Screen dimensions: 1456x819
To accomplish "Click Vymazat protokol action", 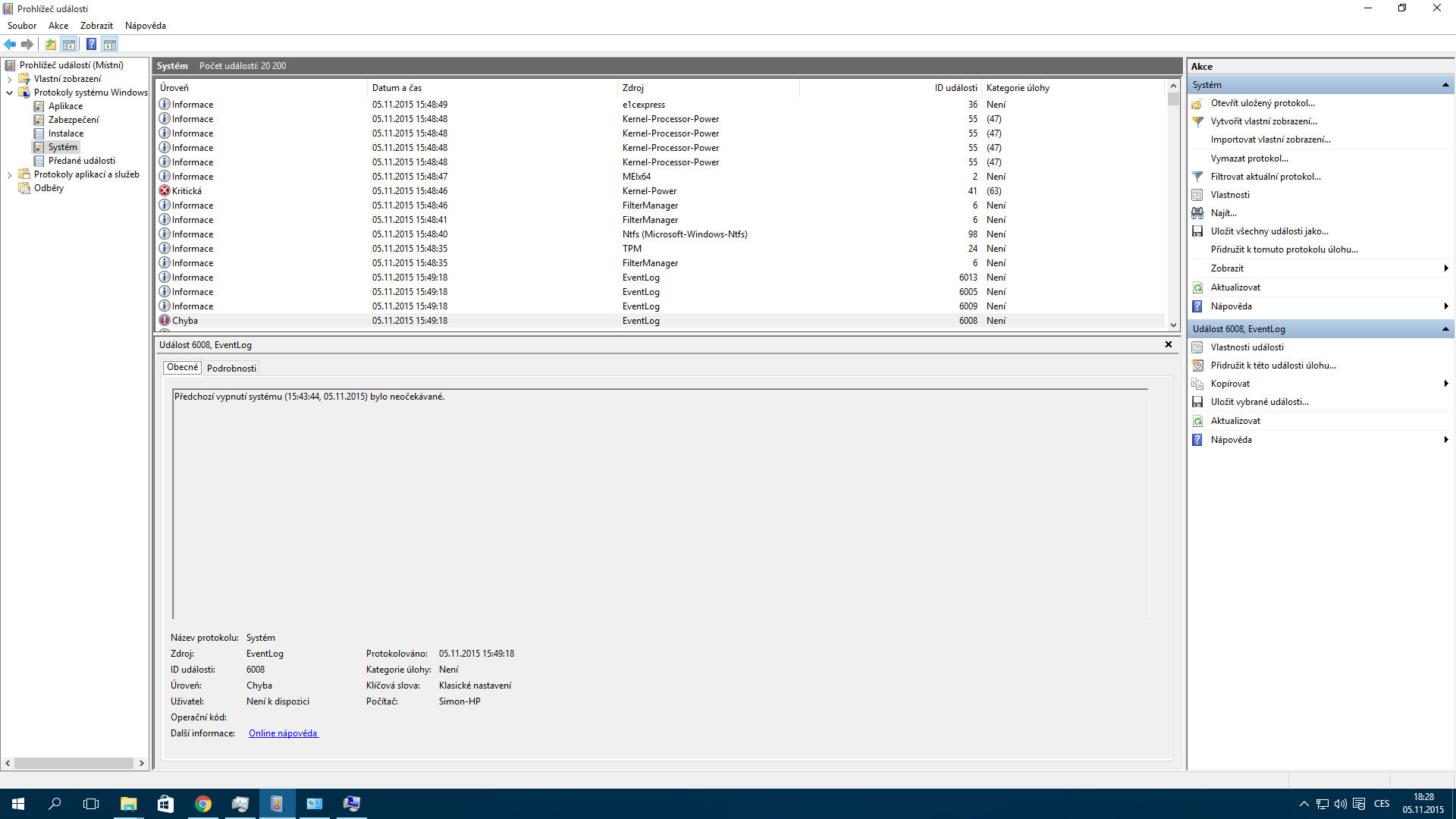I will (x=1249, y=158).
